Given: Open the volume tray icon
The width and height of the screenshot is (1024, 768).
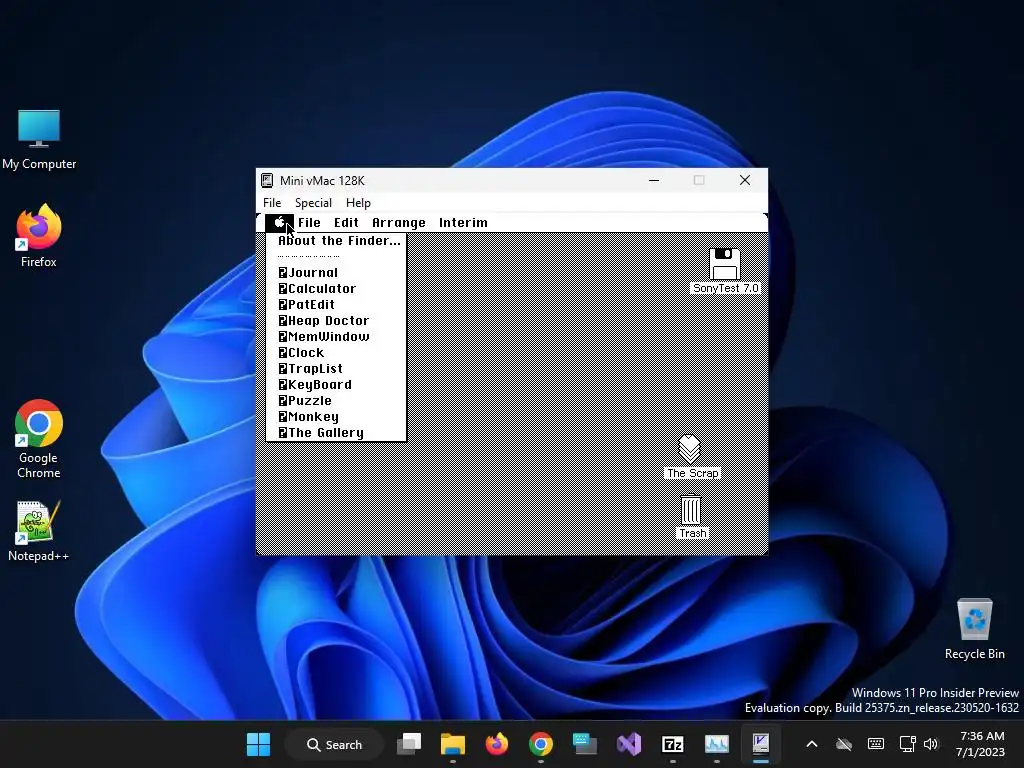Looking at the screenshot, I should coord(931,744).
